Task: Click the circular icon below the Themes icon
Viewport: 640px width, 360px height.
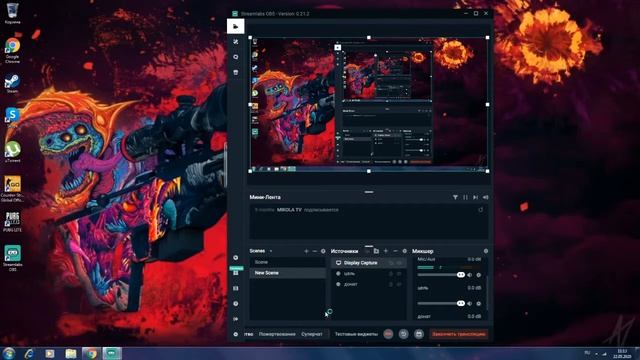Action: pyautogui.click(x=236, y=57)
